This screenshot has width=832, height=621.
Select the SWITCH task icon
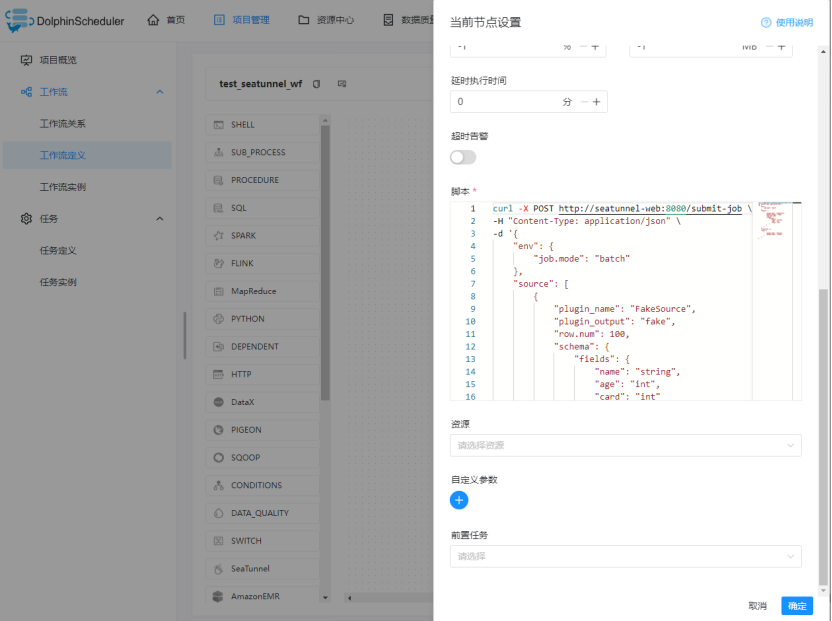click(x=219, y=541)
